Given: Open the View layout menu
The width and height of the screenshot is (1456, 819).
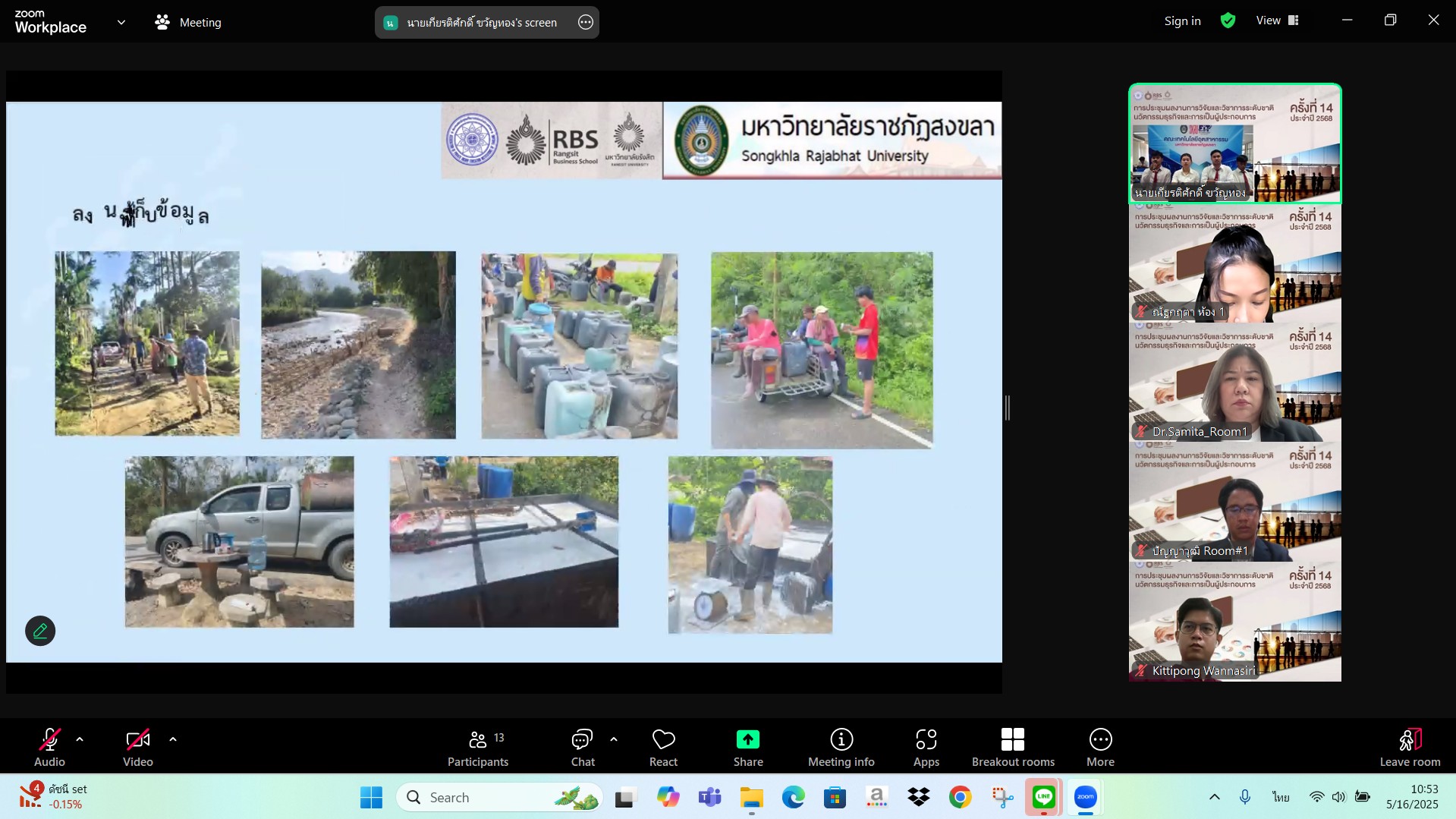Looking at the screenshot, I should tap(1278, 20).
